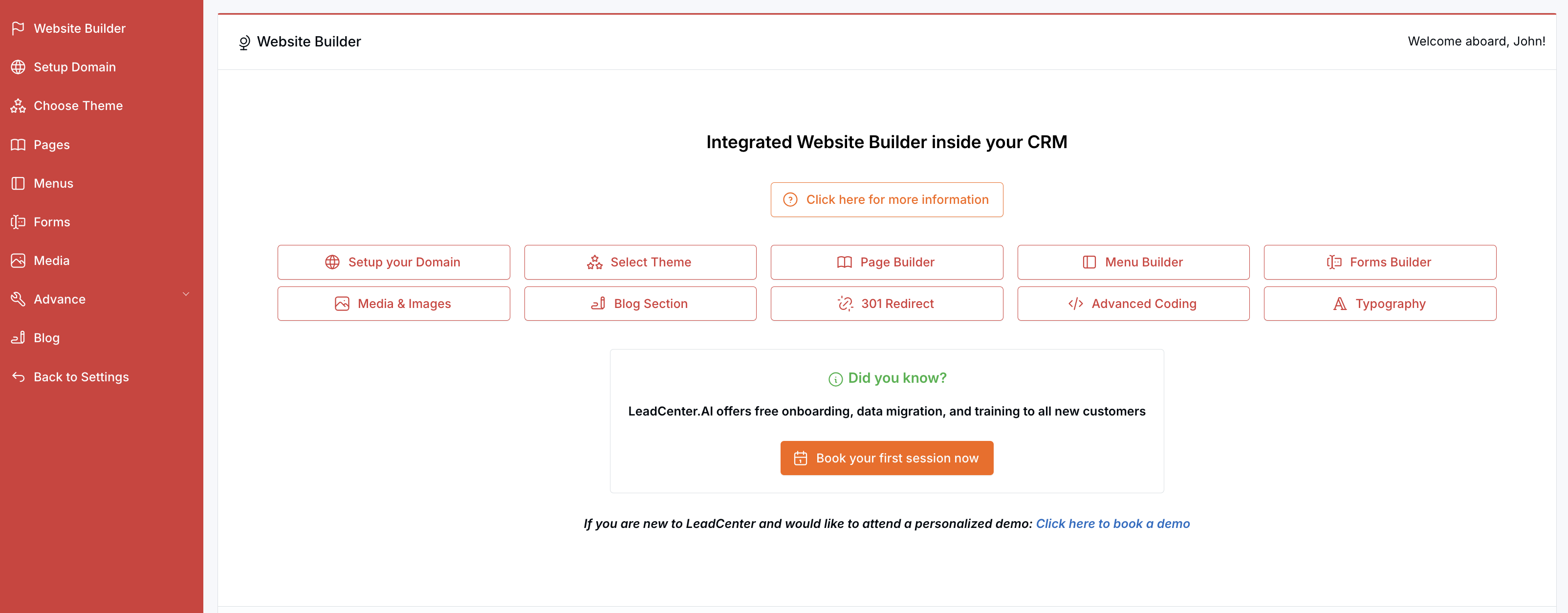Click the Website Builder header title

click(308, 42)
